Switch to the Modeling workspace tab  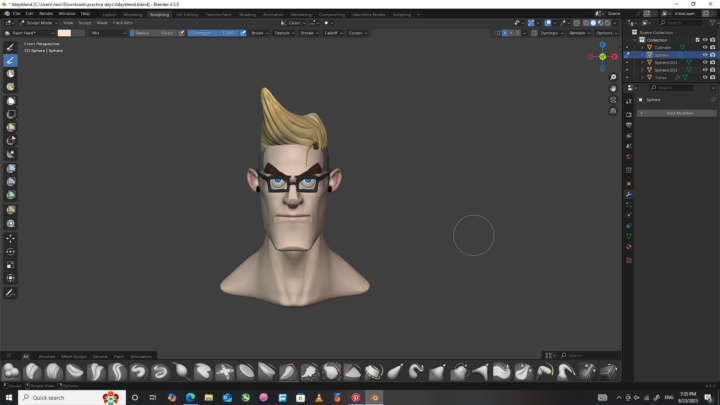133,15
